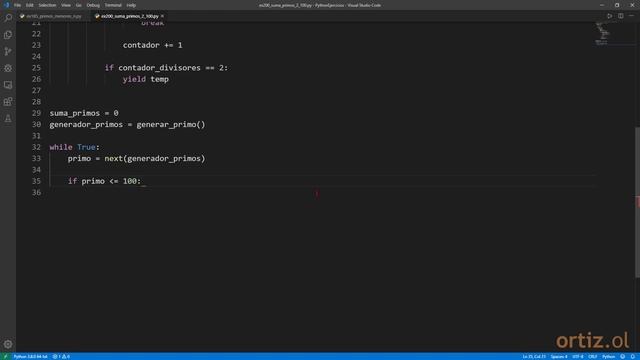
Task: Change language mode Python
Action: pos(608,356)
